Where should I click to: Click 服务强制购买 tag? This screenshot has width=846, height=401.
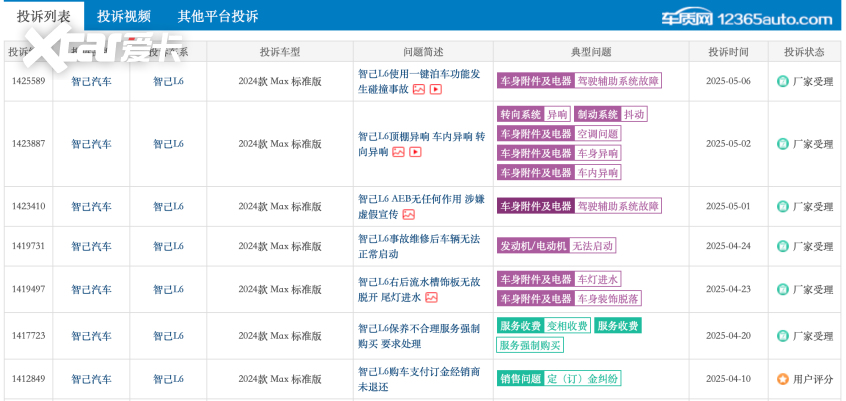coord(530,345)
